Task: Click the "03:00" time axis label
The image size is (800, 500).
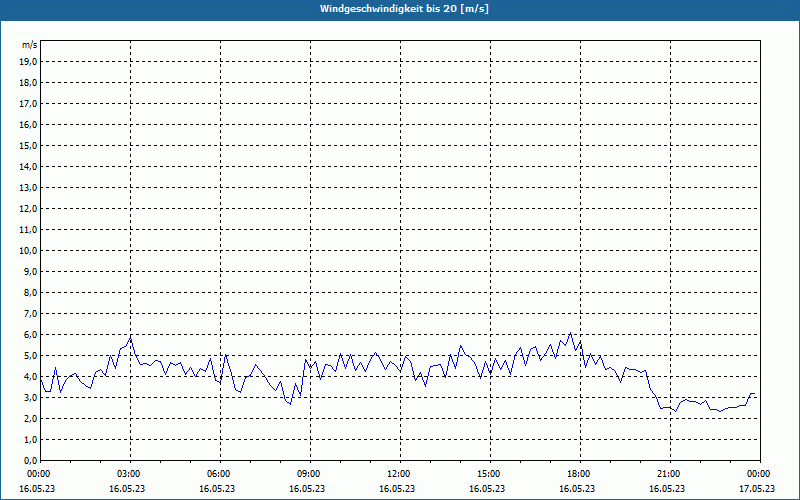Action: pos(129,474)
